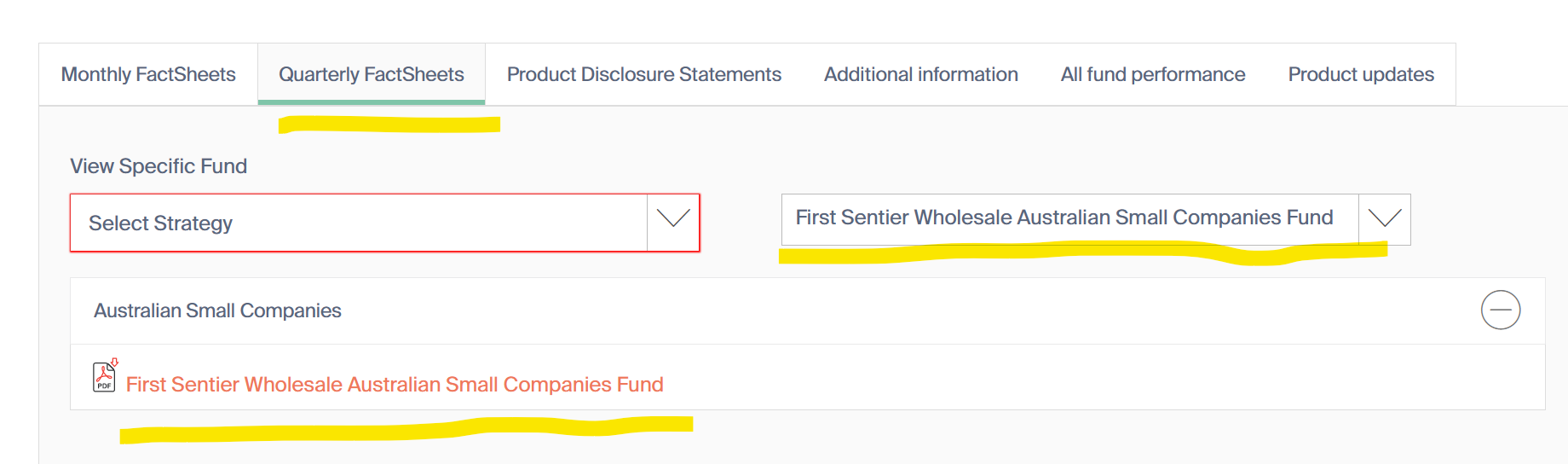The height and width of the screenshot is (464, 1568).
Task: View the Product updates tab
Action: 1360,75
